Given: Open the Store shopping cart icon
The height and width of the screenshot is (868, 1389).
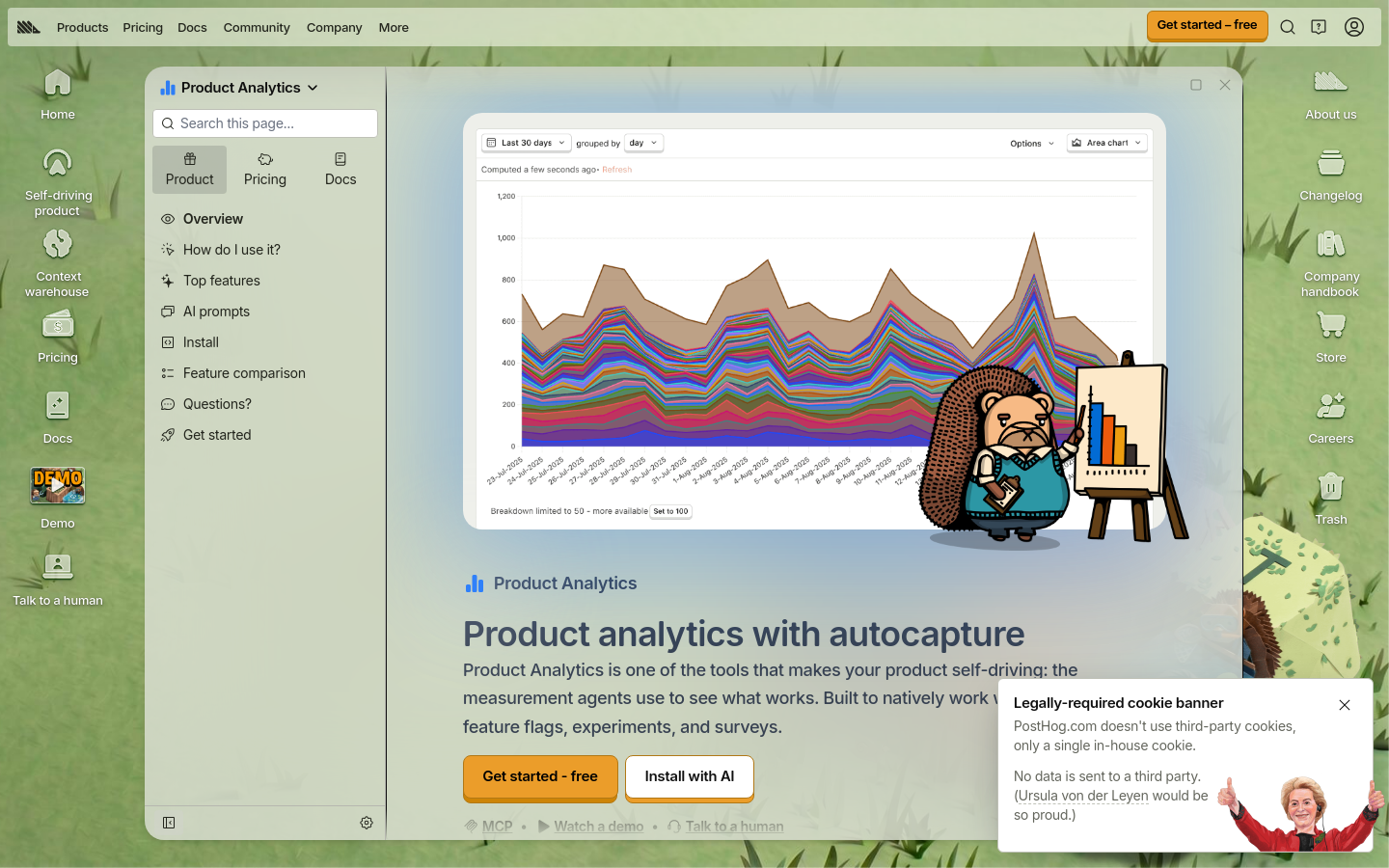Looking at the screenshot, I should click(x=1331, y=337).
